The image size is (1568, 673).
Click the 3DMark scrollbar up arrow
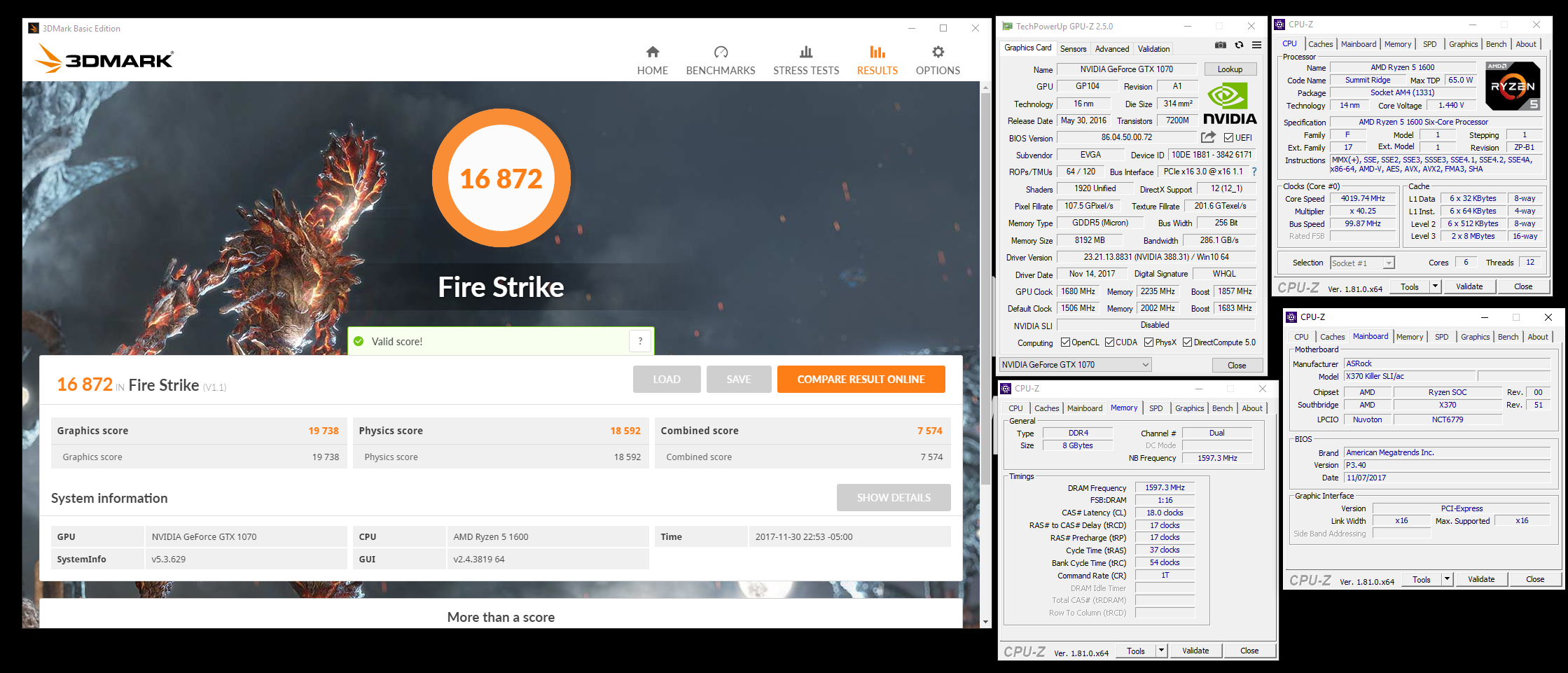(985, 88)
